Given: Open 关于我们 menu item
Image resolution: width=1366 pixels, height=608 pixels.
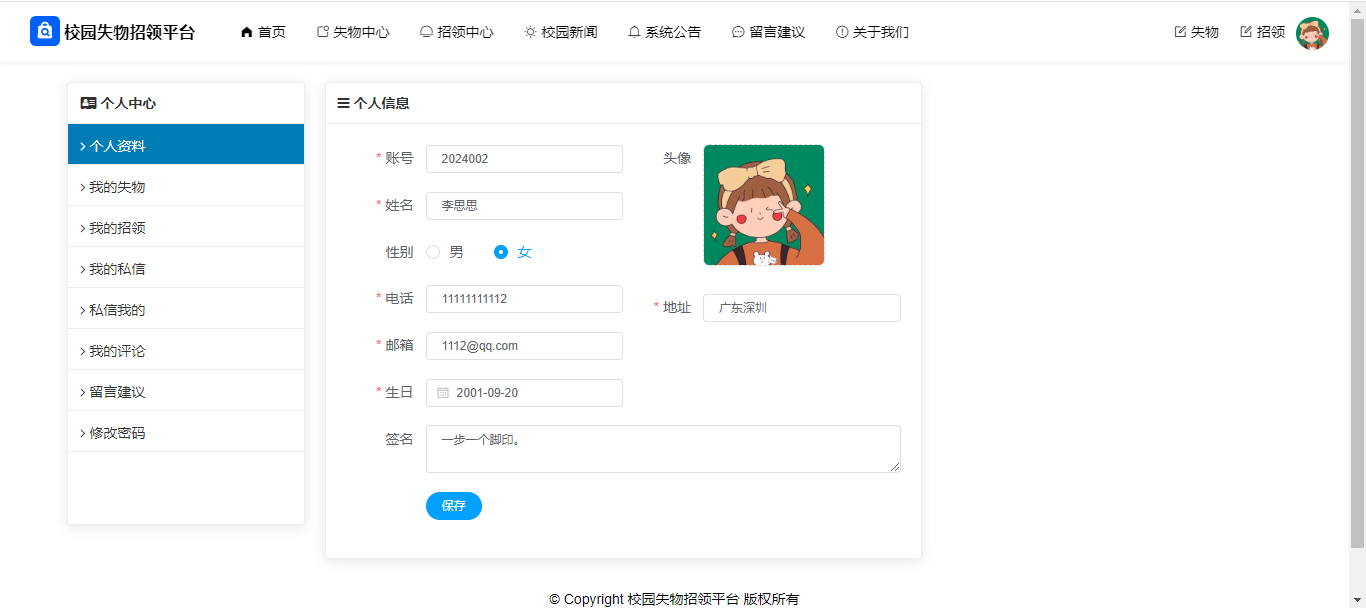Looking at the screenshot, I should pos(873,32).
